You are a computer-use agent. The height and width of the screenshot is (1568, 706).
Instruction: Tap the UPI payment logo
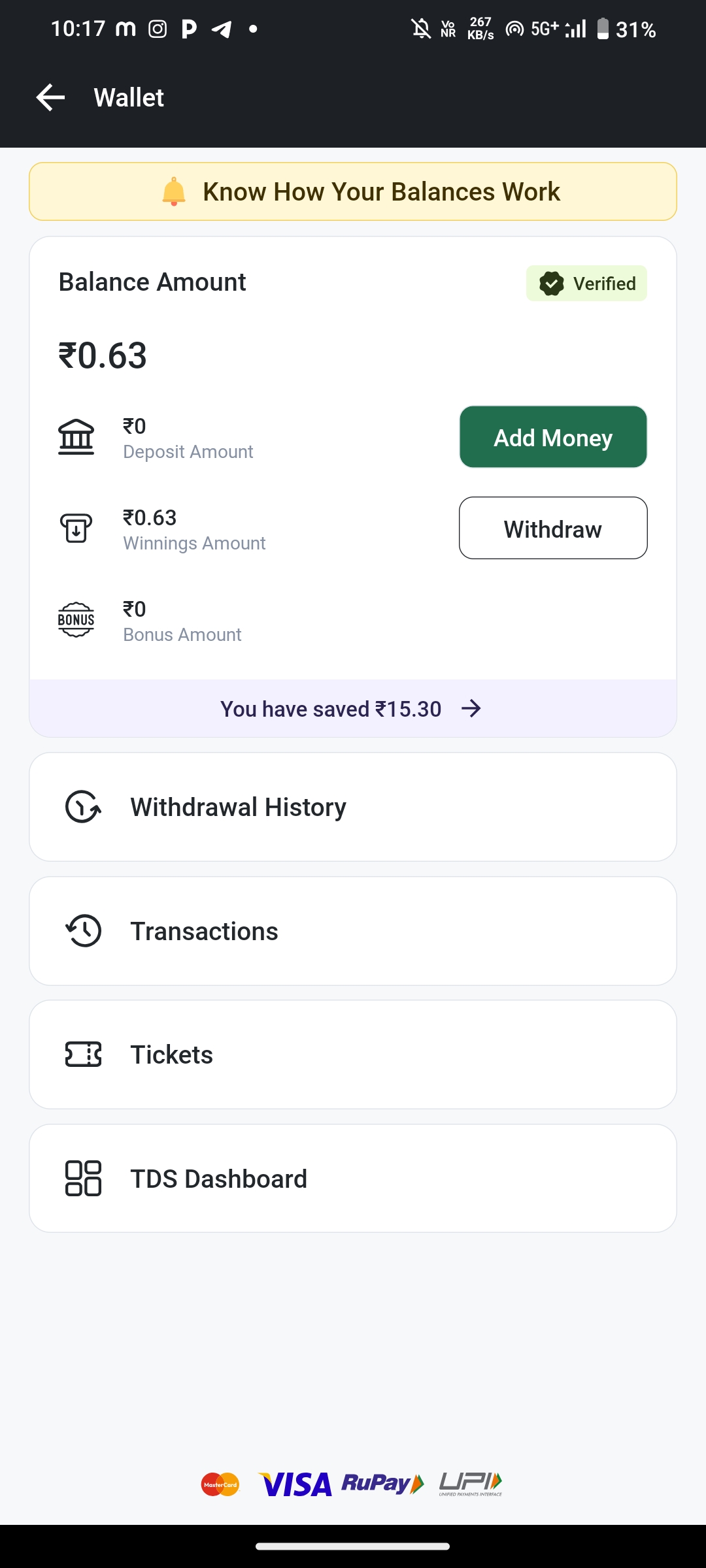[471, 1484]
